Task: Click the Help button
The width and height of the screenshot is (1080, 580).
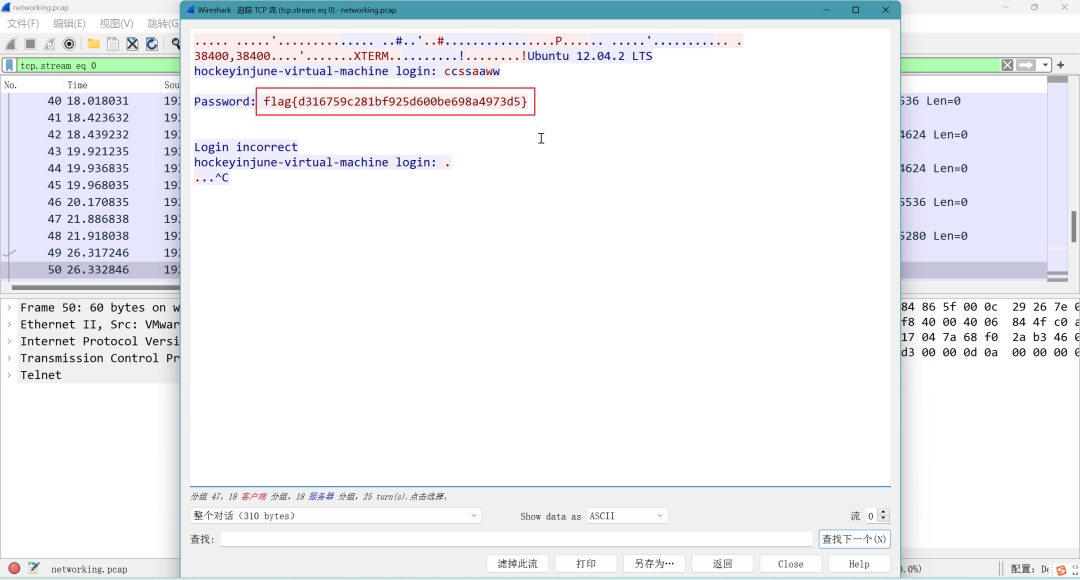Action: pyautogui.click(x=858, y=563)
